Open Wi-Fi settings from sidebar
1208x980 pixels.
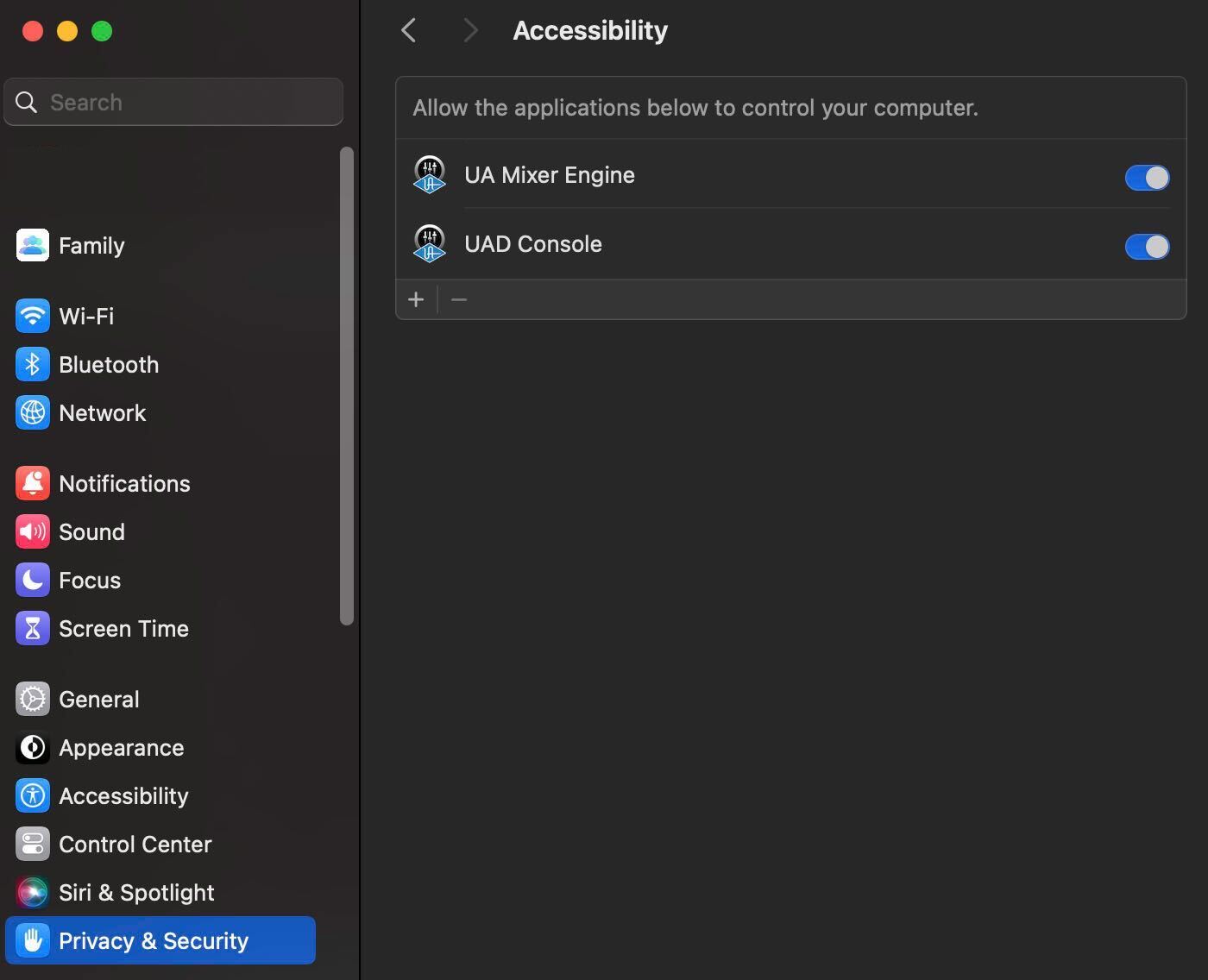86,316
